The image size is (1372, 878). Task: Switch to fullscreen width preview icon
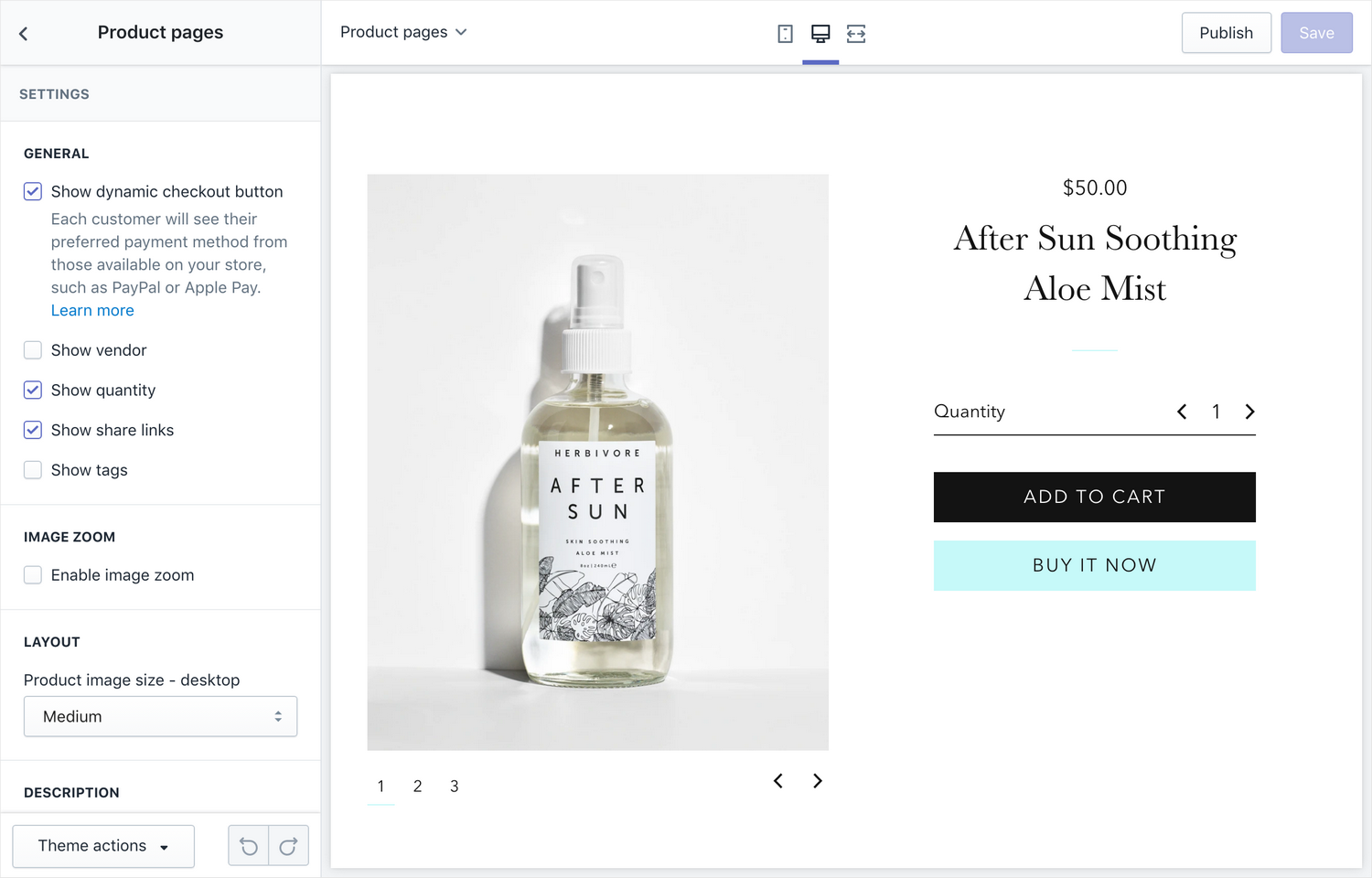[x=856, y=34]
